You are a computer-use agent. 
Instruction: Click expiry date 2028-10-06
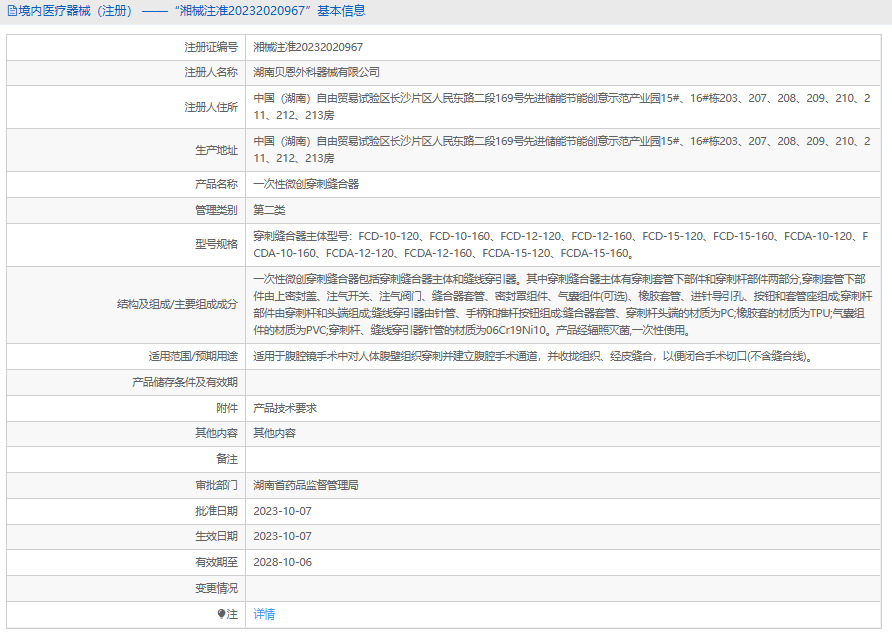tap(283, 562)
